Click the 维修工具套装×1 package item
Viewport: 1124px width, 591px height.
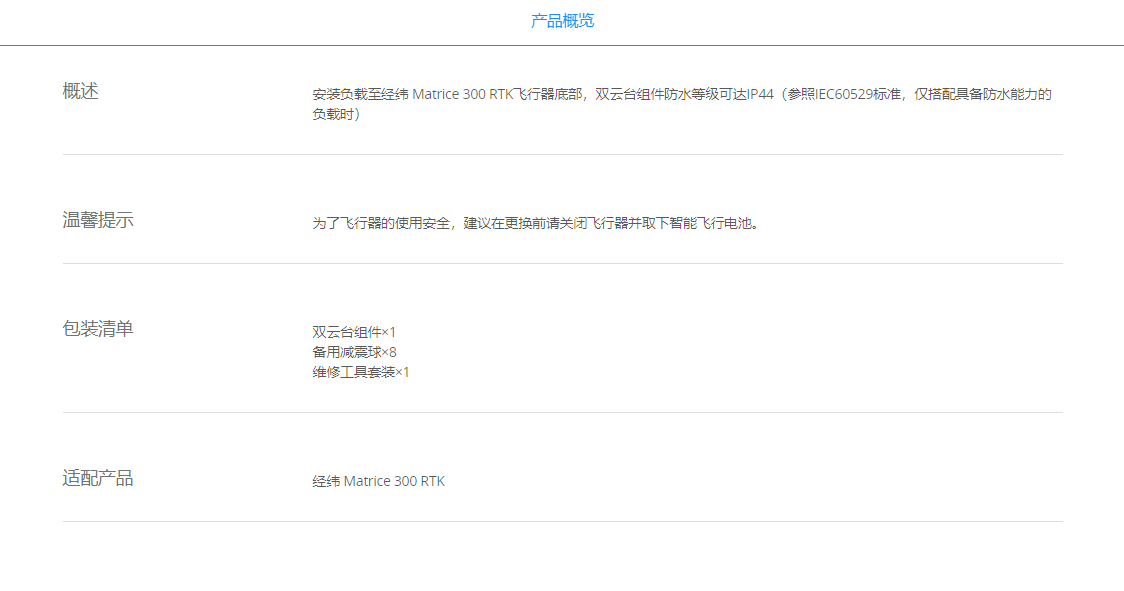[x=361, y=372]
